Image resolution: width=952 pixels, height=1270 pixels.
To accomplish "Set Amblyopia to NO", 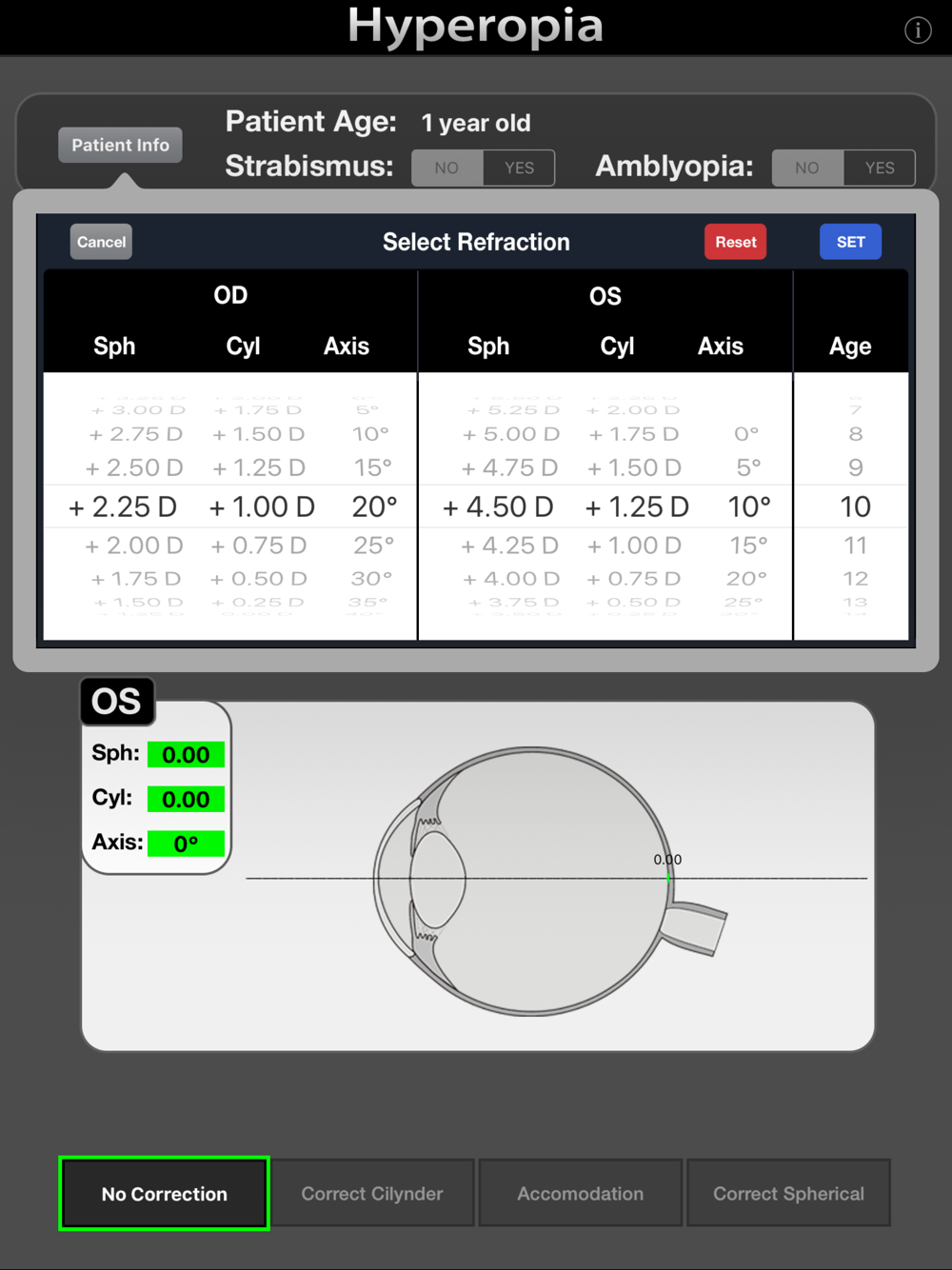I will [x=807, y=168].
